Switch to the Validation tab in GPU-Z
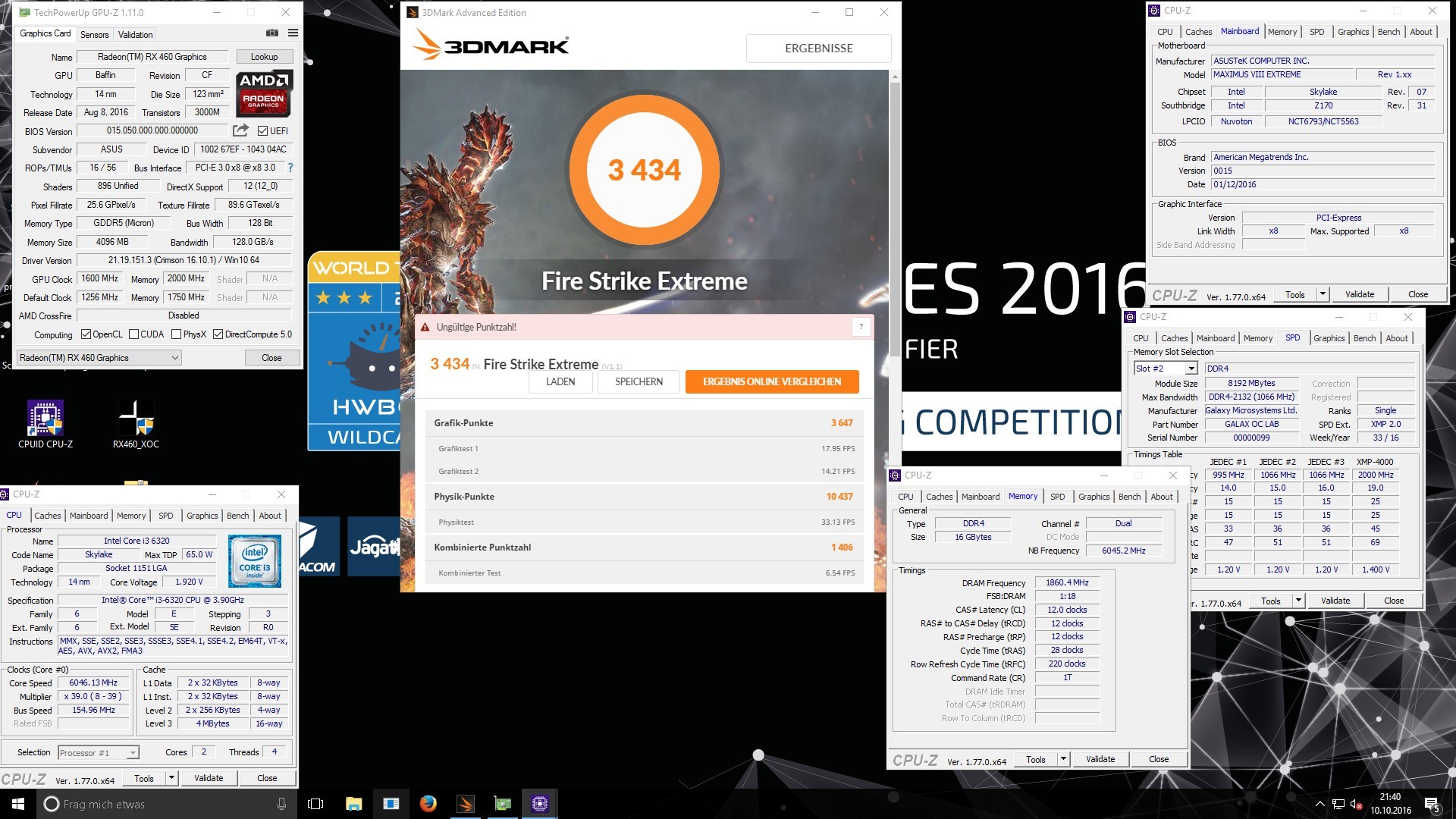This screenshot has width=1456, height=819. point(135,35)
